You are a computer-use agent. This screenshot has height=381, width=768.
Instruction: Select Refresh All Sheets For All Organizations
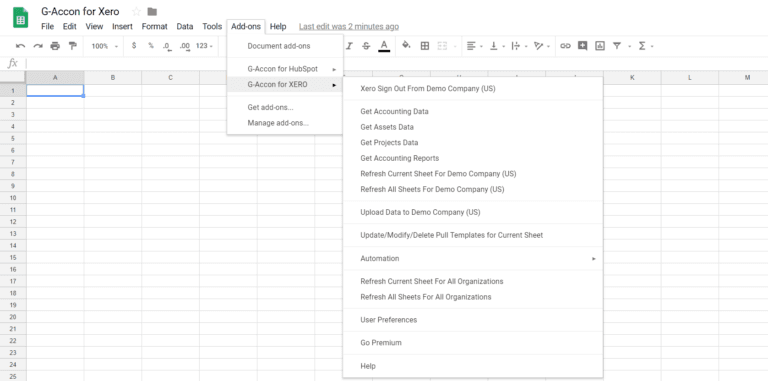(x=473, y=297)
